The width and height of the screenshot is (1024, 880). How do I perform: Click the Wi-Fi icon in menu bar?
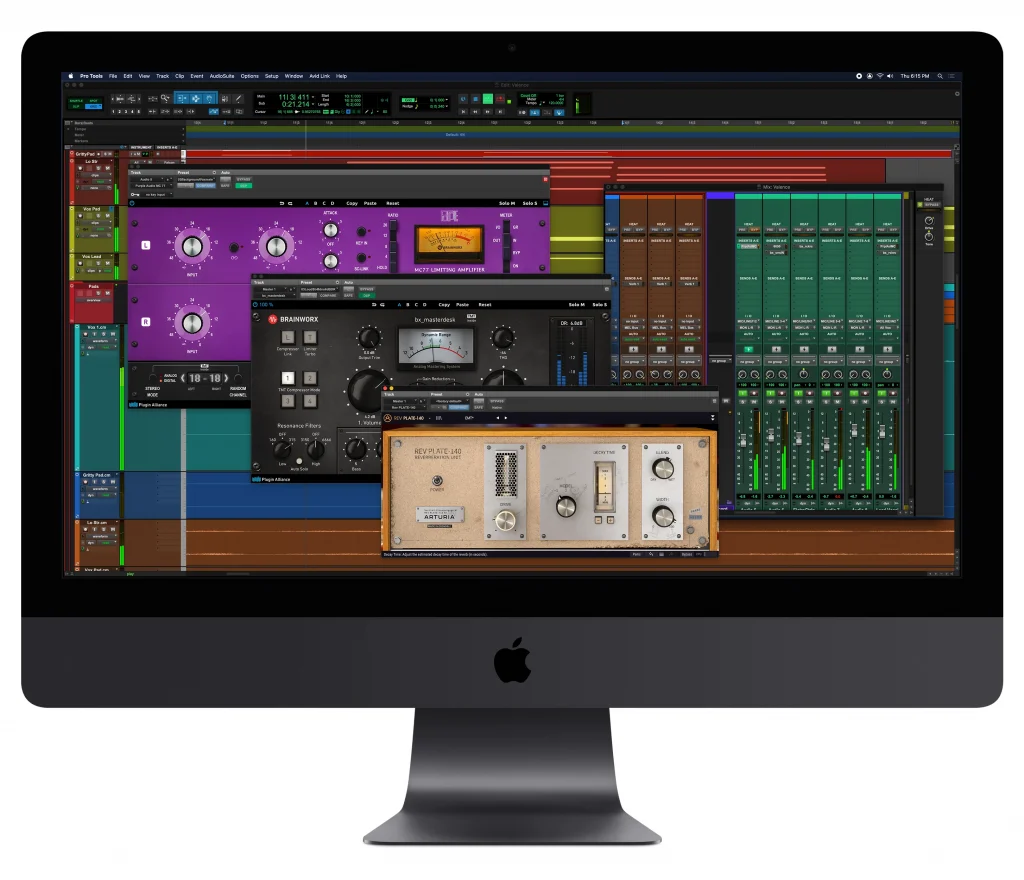click(880, 76)
